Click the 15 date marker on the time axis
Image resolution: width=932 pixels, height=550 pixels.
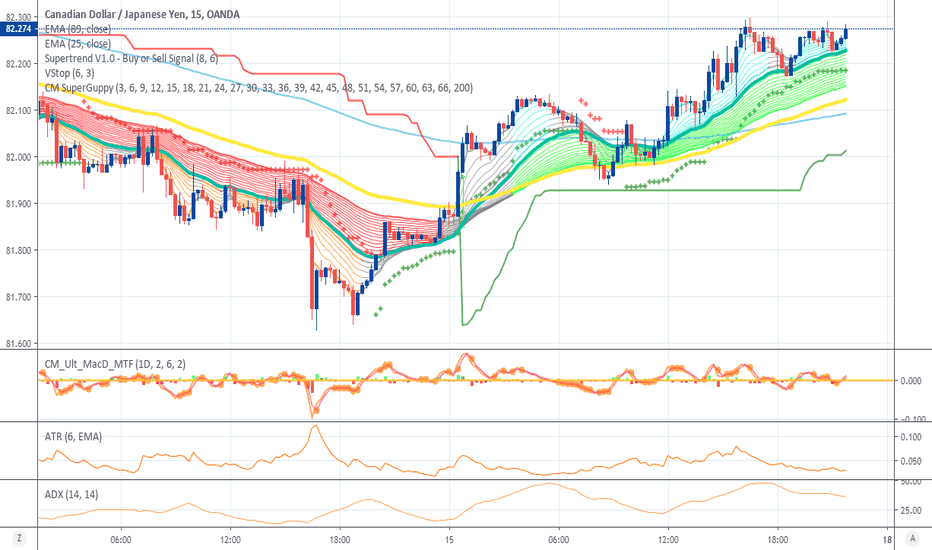coord(450,536)
